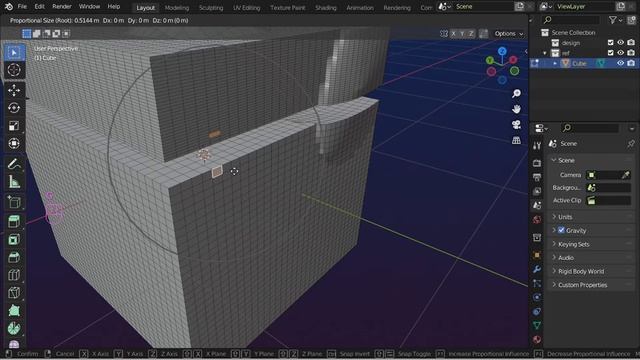
Task: Select the Bevel tool
Action: pyautogui.click(x=14, y=257)
